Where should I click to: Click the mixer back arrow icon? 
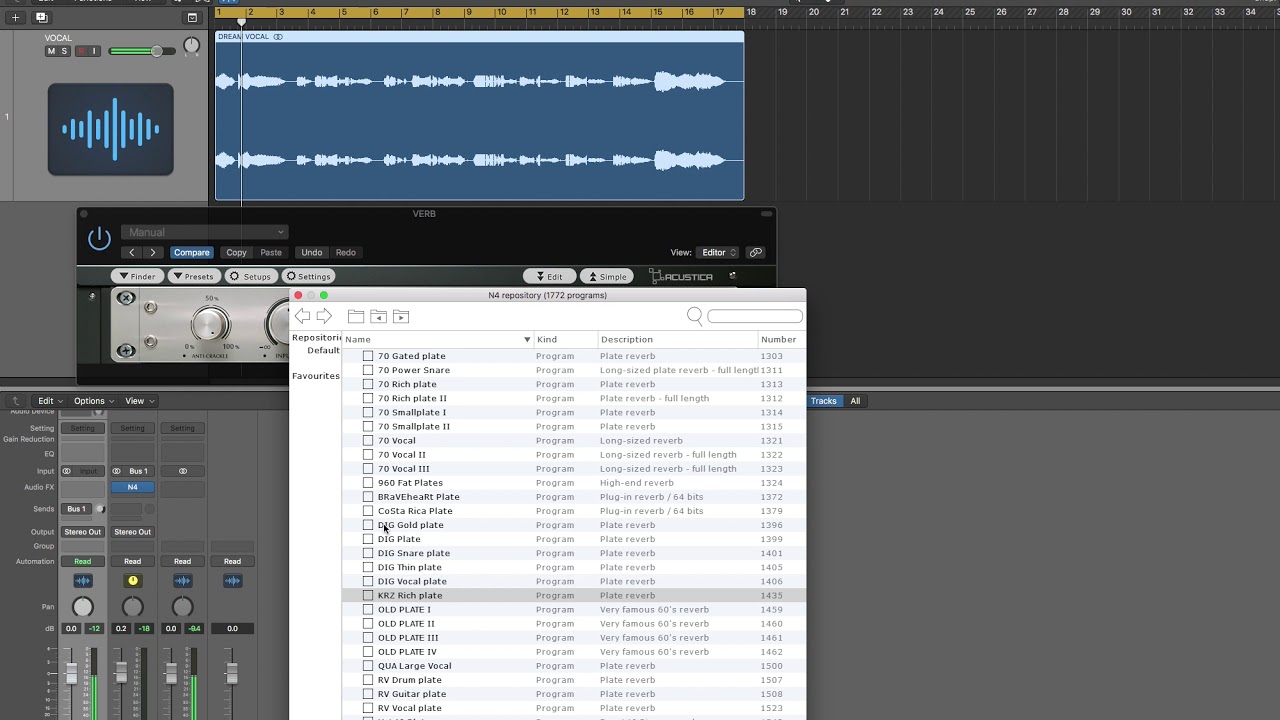click(15, 401)
